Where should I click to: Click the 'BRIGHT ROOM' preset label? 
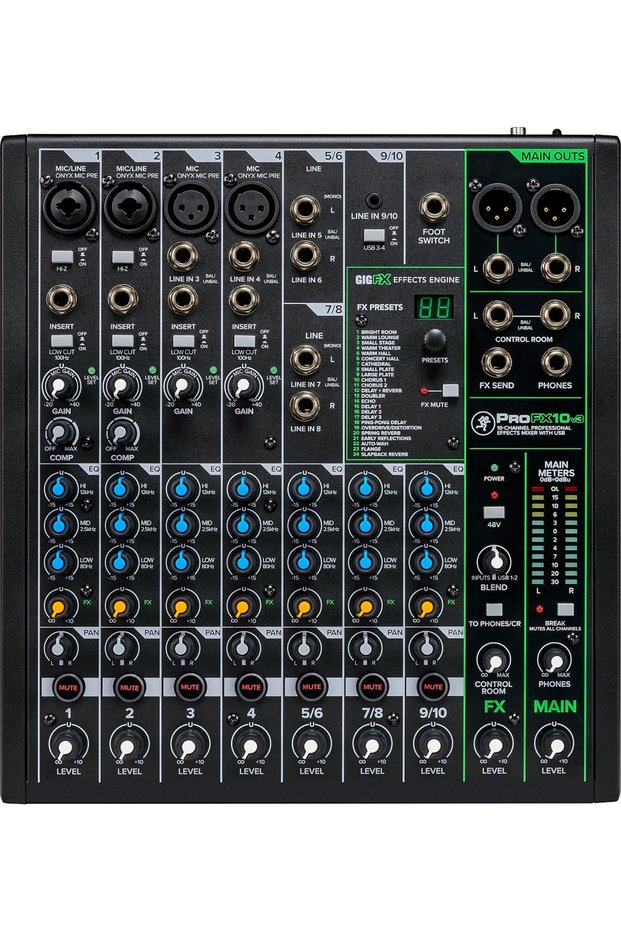(x=379, y=332)
